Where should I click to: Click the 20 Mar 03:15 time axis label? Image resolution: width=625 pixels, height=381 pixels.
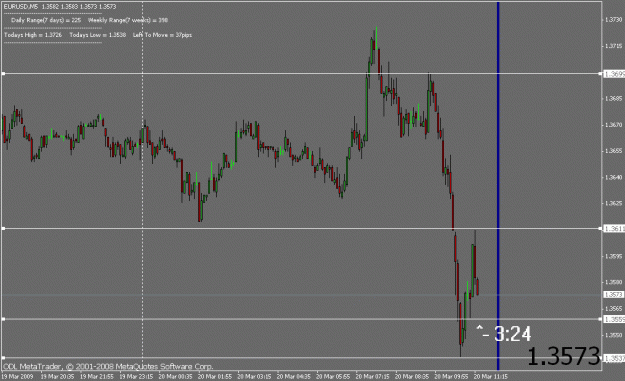(x=254, y=376)
